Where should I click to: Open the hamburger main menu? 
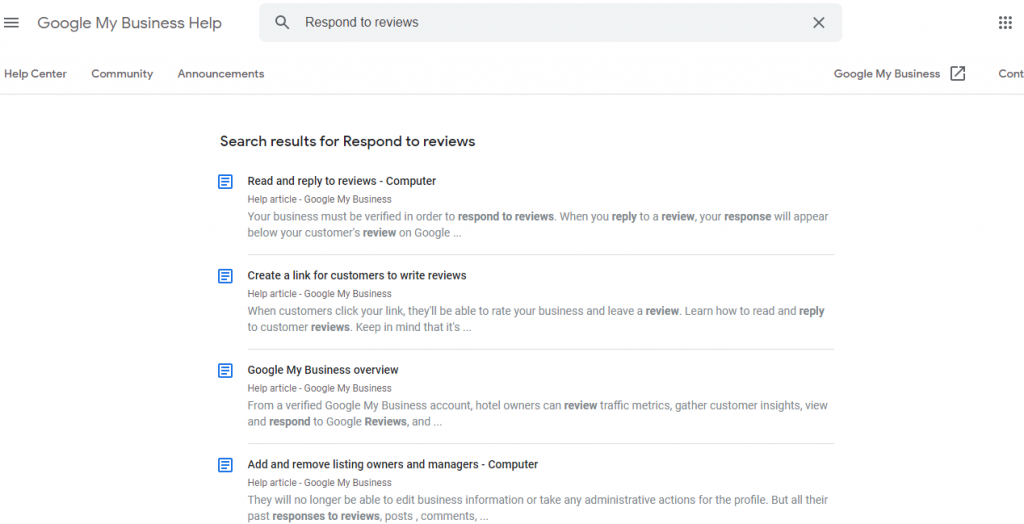(11, 23)
